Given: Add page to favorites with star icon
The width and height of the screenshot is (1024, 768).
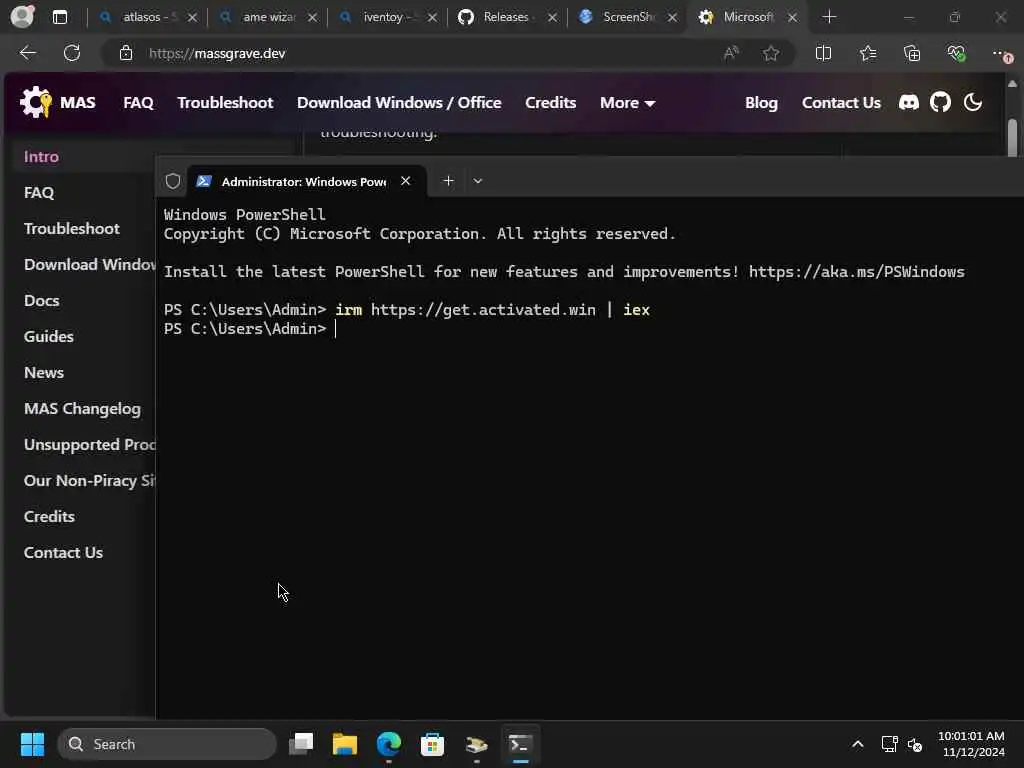Looking at the screenshot, I should tap(771, 53).
